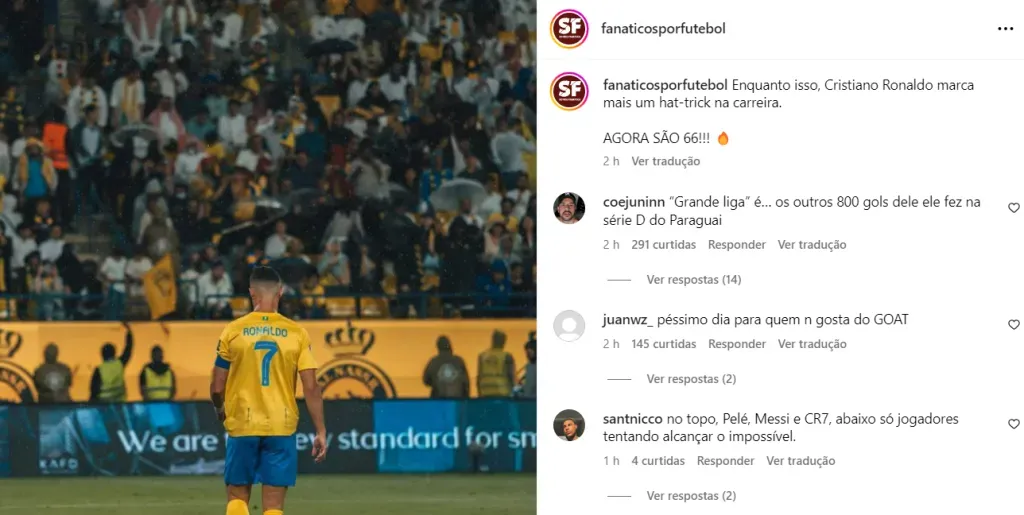
Task: Click the fanaticosporfutebol username in the header
Action: 664,29
